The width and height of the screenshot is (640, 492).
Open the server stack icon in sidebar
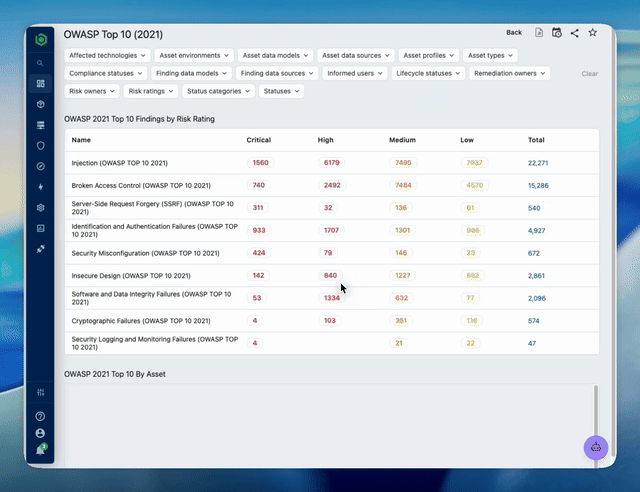pos(40,125)
